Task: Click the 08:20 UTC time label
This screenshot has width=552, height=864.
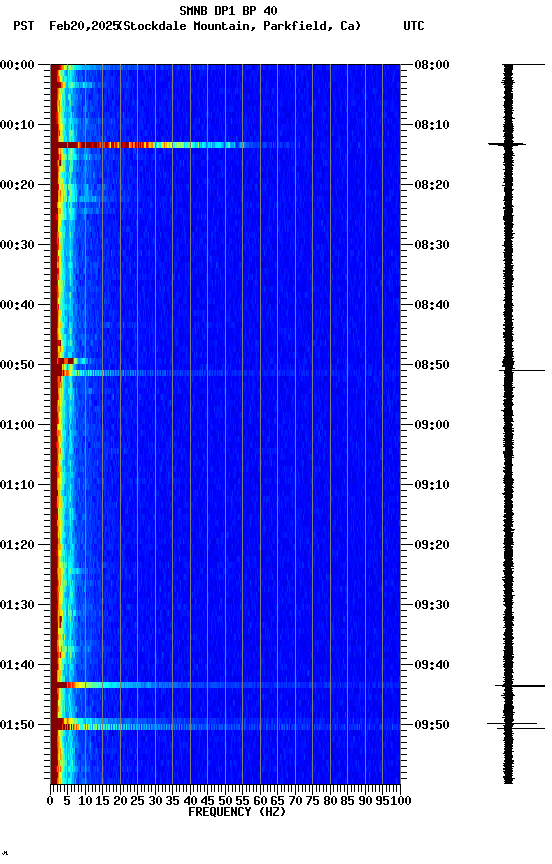Action: (x=432, y=185)
